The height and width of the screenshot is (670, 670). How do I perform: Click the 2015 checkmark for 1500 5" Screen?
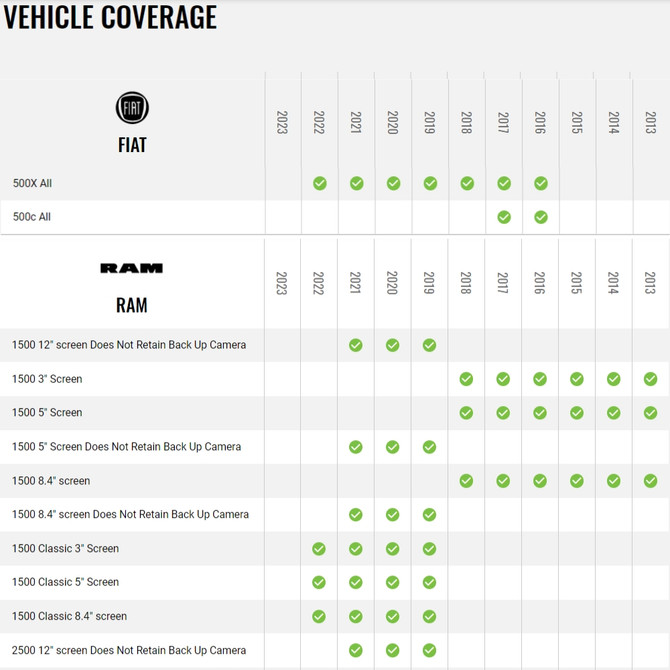pos(577,413)
